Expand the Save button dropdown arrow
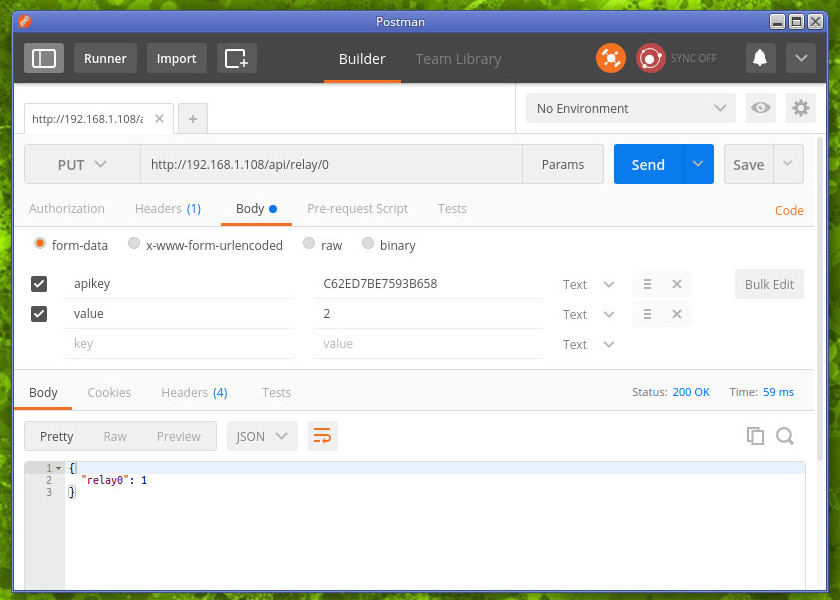Screen dimensions: 840x600 788,164
